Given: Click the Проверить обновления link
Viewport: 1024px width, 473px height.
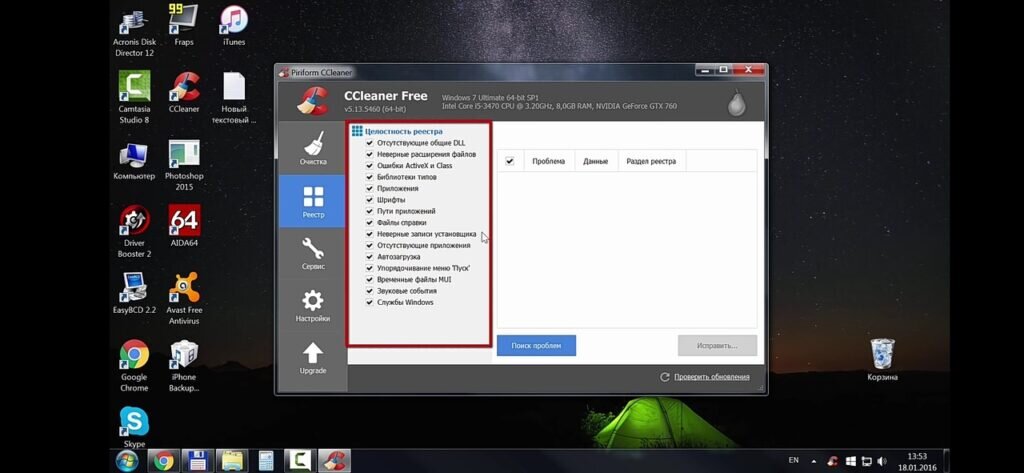Looking at the screenshot, I should coord(712,377).
